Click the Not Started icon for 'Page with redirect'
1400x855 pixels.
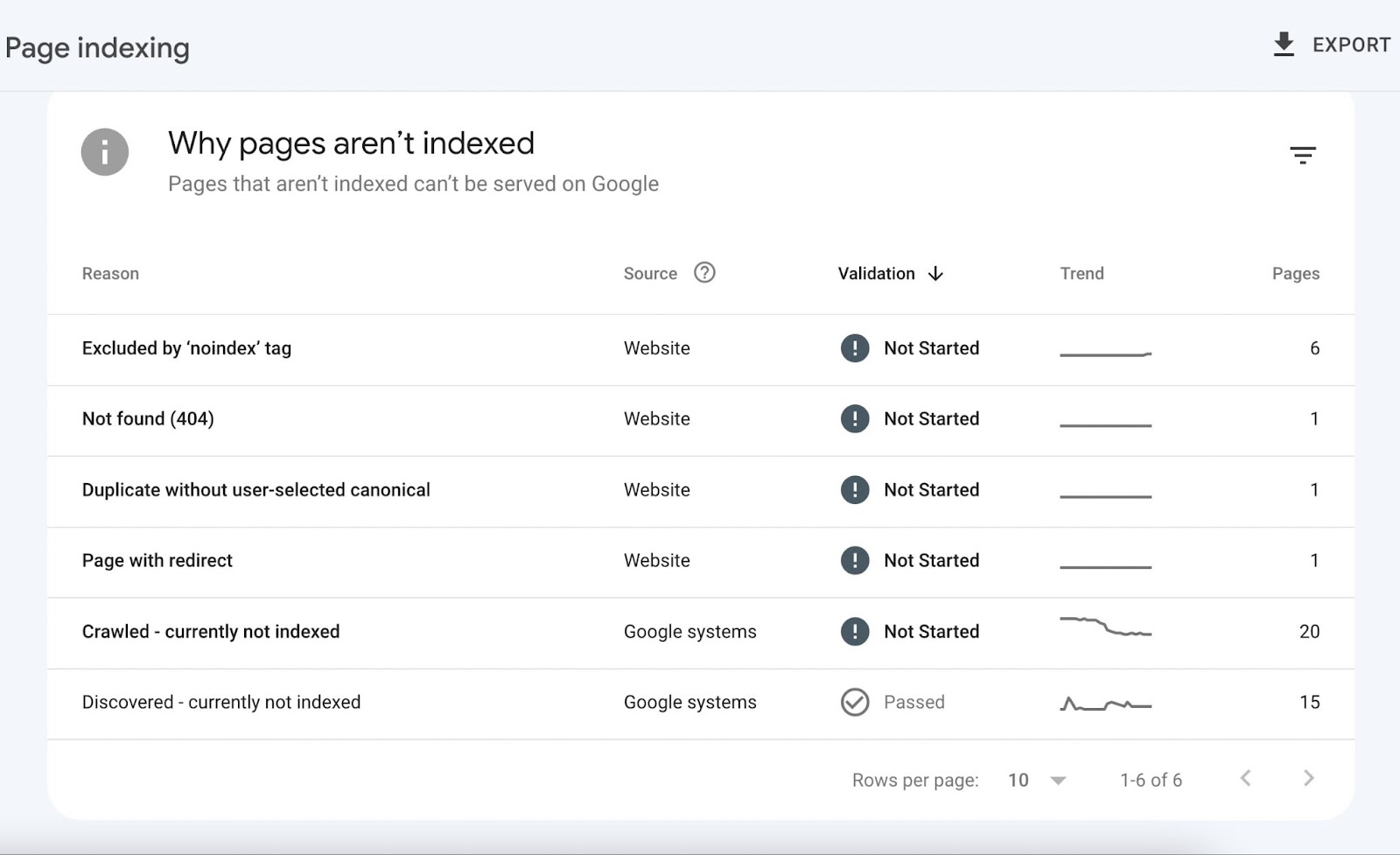[855, 560]
